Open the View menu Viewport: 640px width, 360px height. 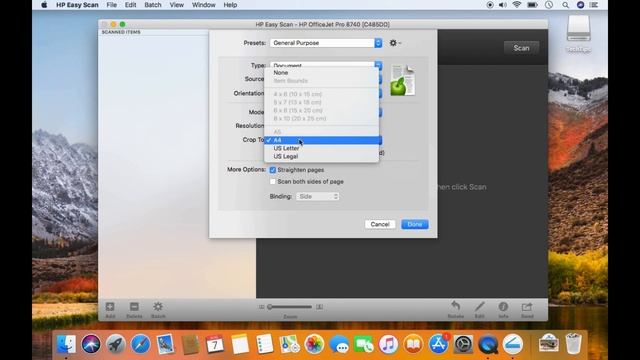(x=177, y=5)
